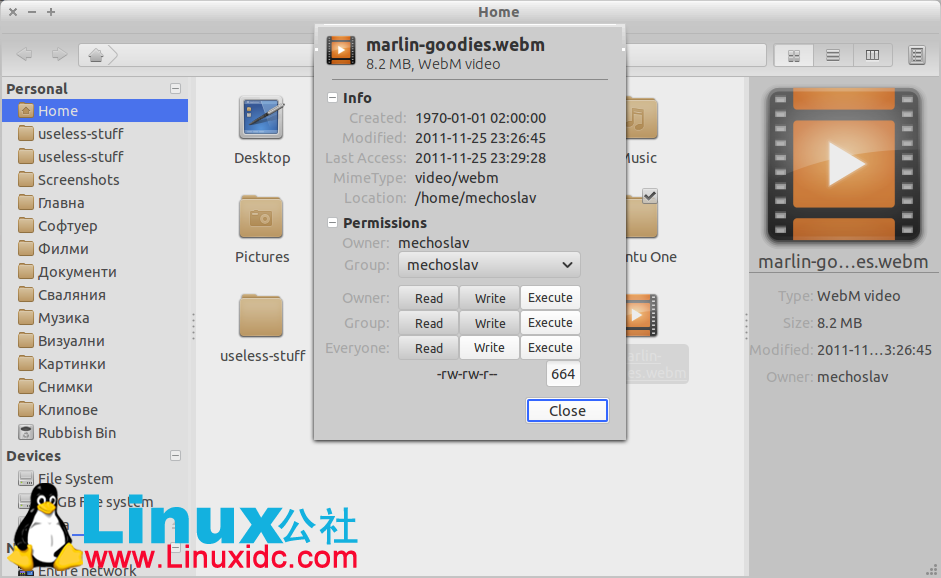Toggle Group Write permission
The height and width of the screenshot is (578, 941).
pos(489,323)
